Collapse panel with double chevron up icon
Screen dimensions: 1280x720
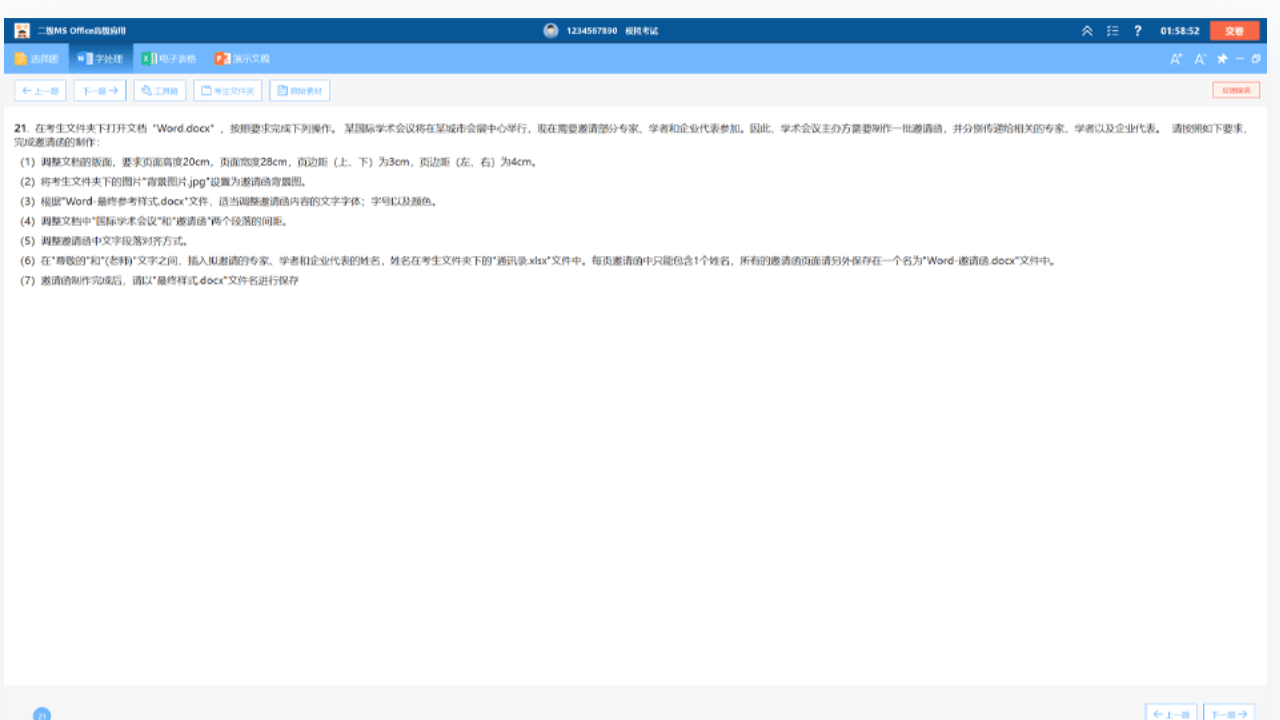(x=1087, y=31)
